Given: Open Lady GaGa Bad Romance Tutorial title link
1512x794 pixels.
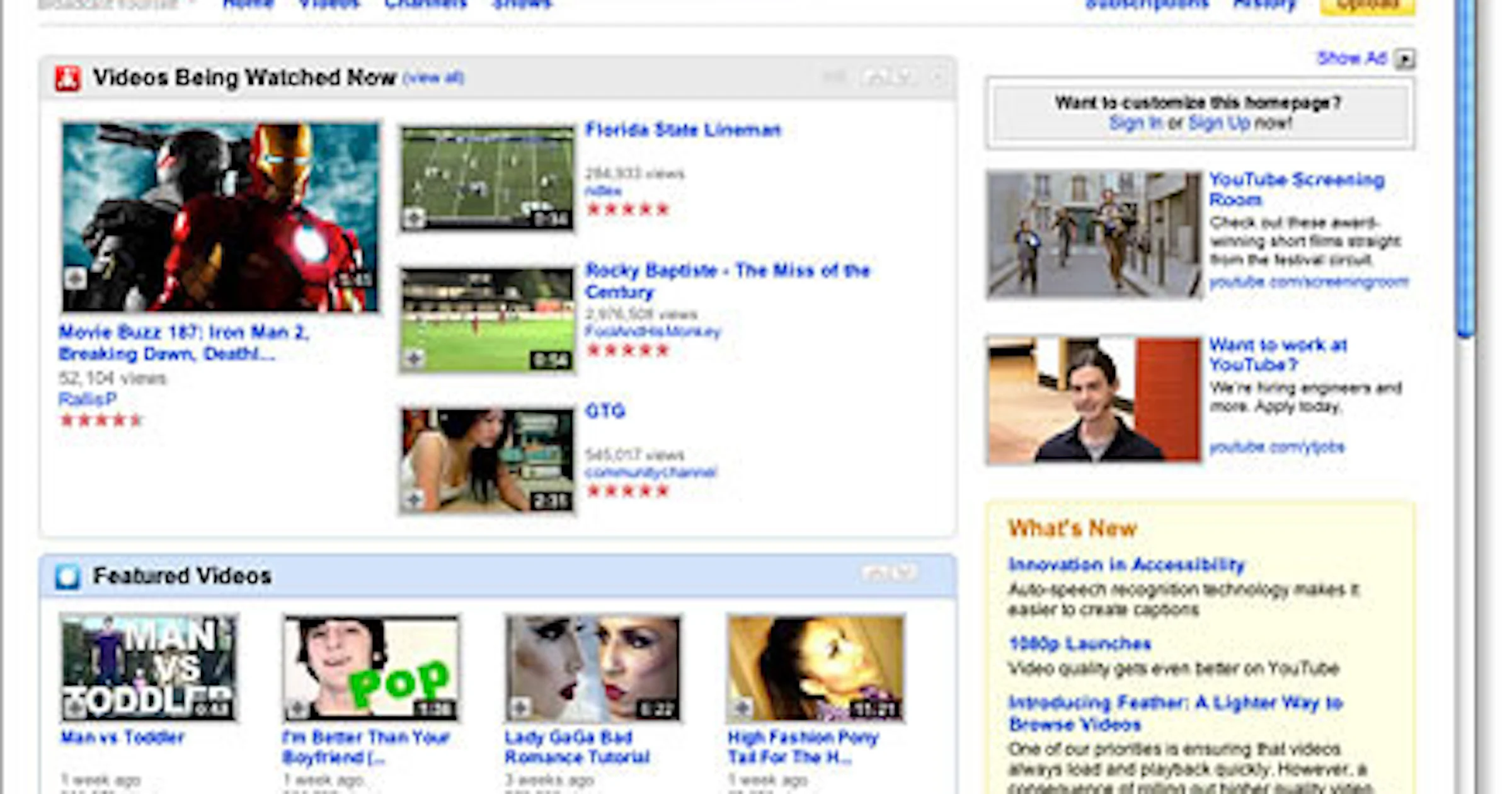Looking at the screenshot, I should click(x=577, y=747).
